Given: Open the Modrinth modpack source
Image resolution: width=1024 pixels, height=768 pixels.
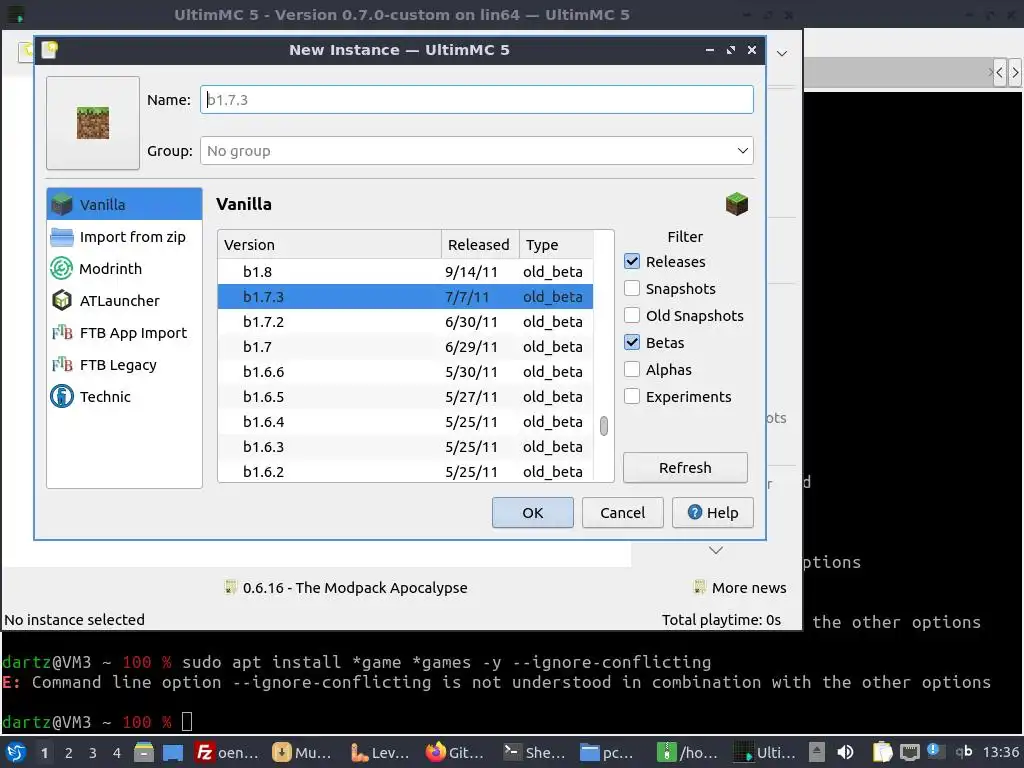Looking at the screenshot, I should pyautogui.click(x=124, y=268).
